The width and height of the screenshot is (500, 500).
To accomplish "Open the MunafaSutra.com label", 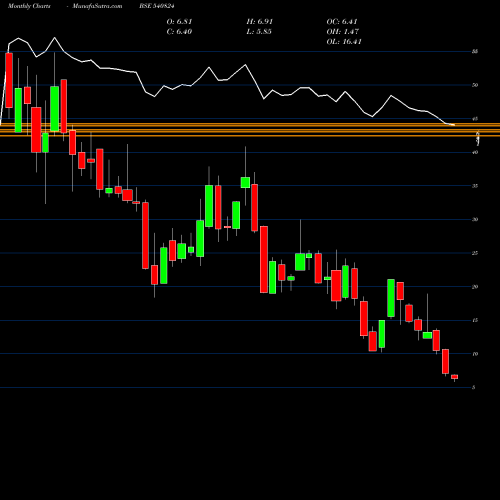I will (x=97, y=6).
